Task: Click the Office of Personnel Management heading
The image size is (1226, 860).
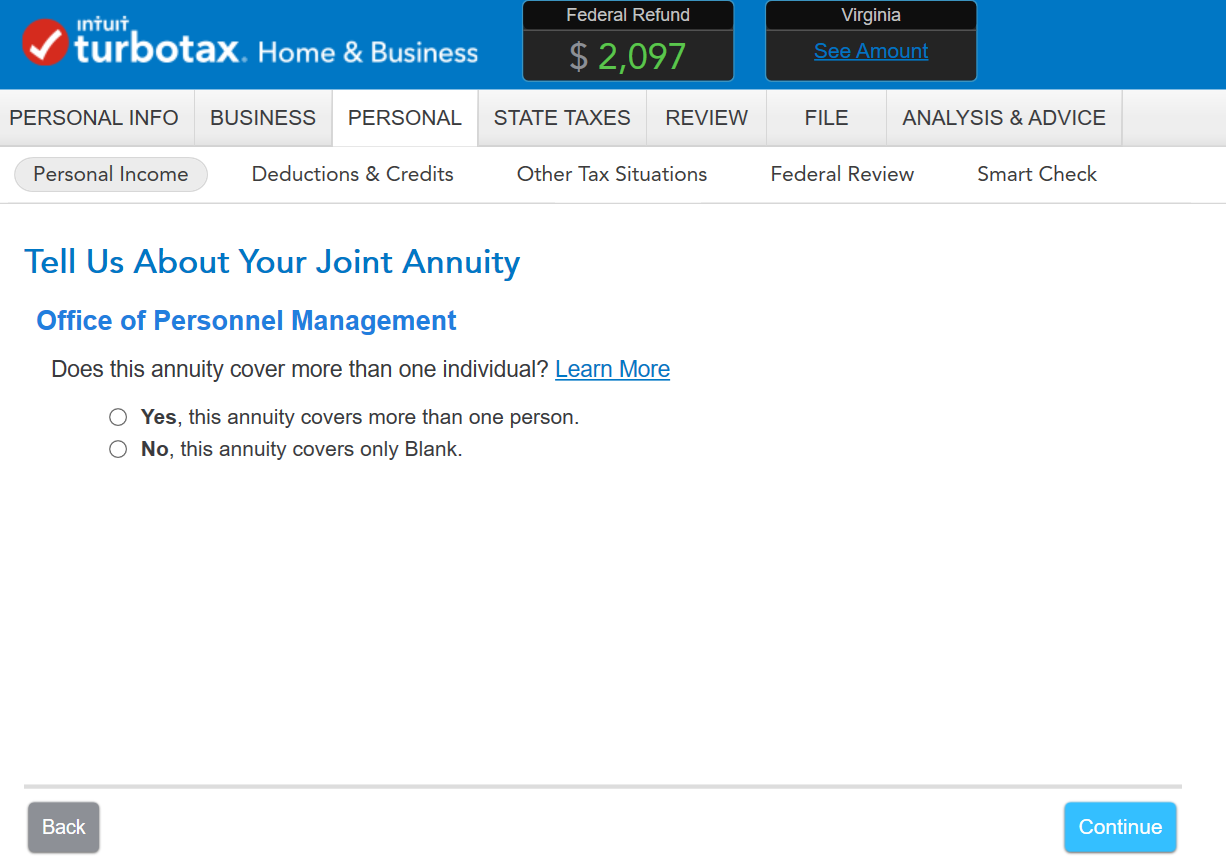Action: (x=246, y=321)
